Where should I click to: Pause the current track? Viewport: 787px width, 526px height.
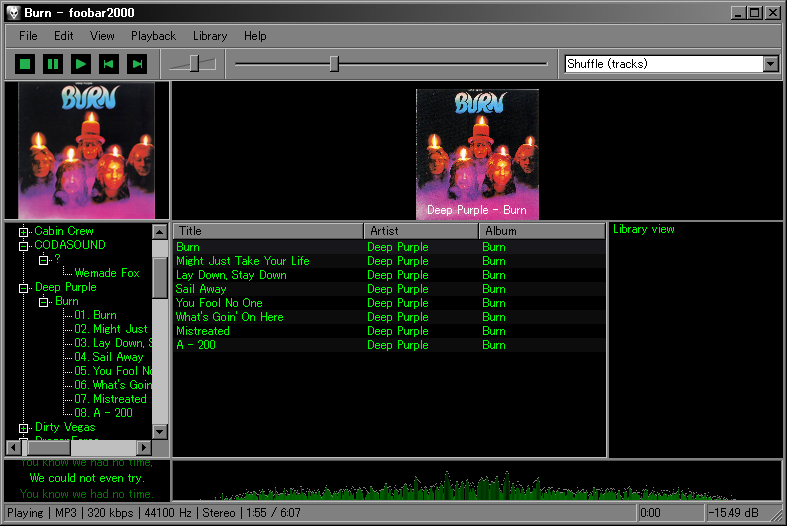[53, 64]
